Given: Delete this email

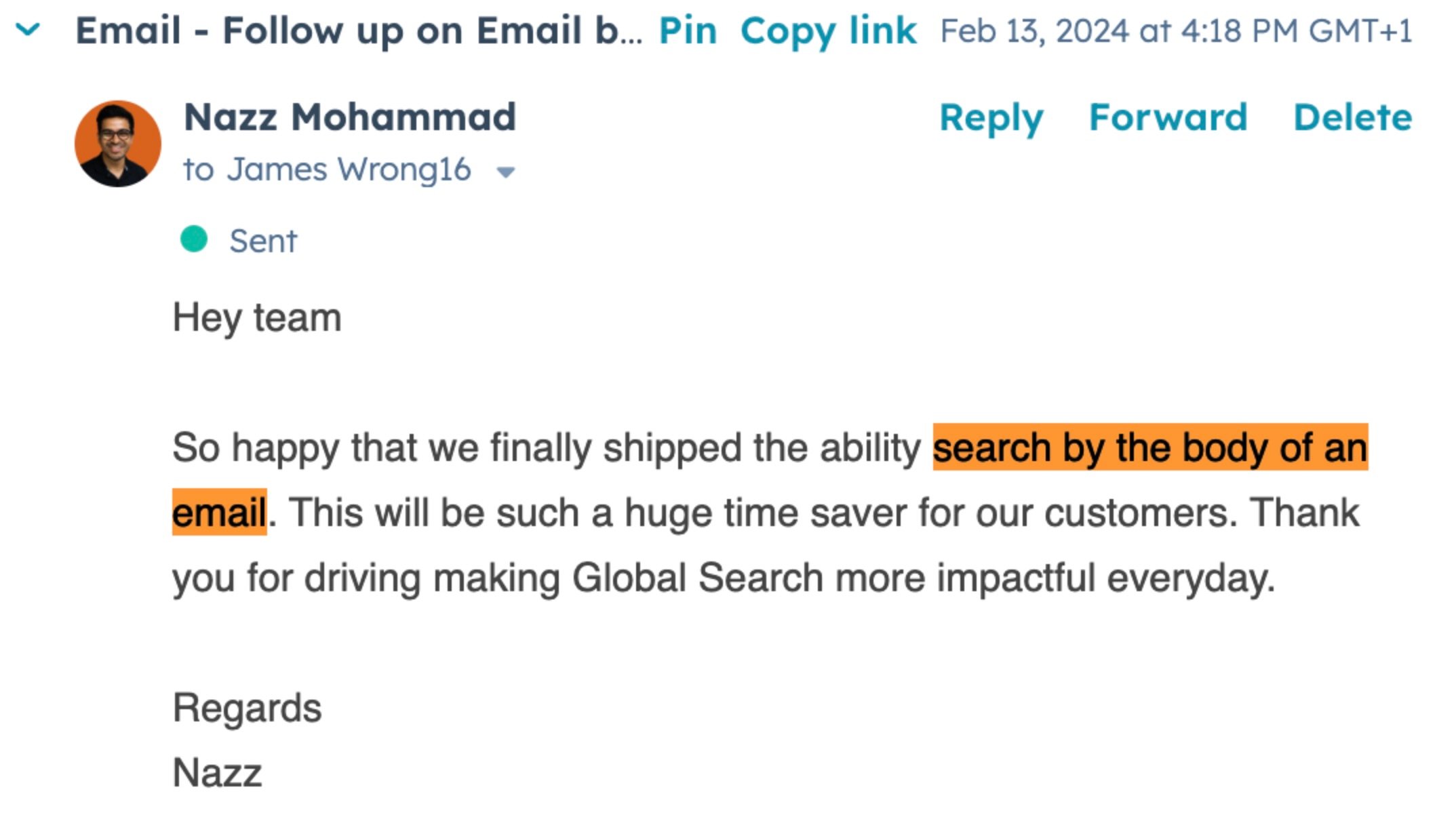Looking at the screenshot, I should point(1353,117).
